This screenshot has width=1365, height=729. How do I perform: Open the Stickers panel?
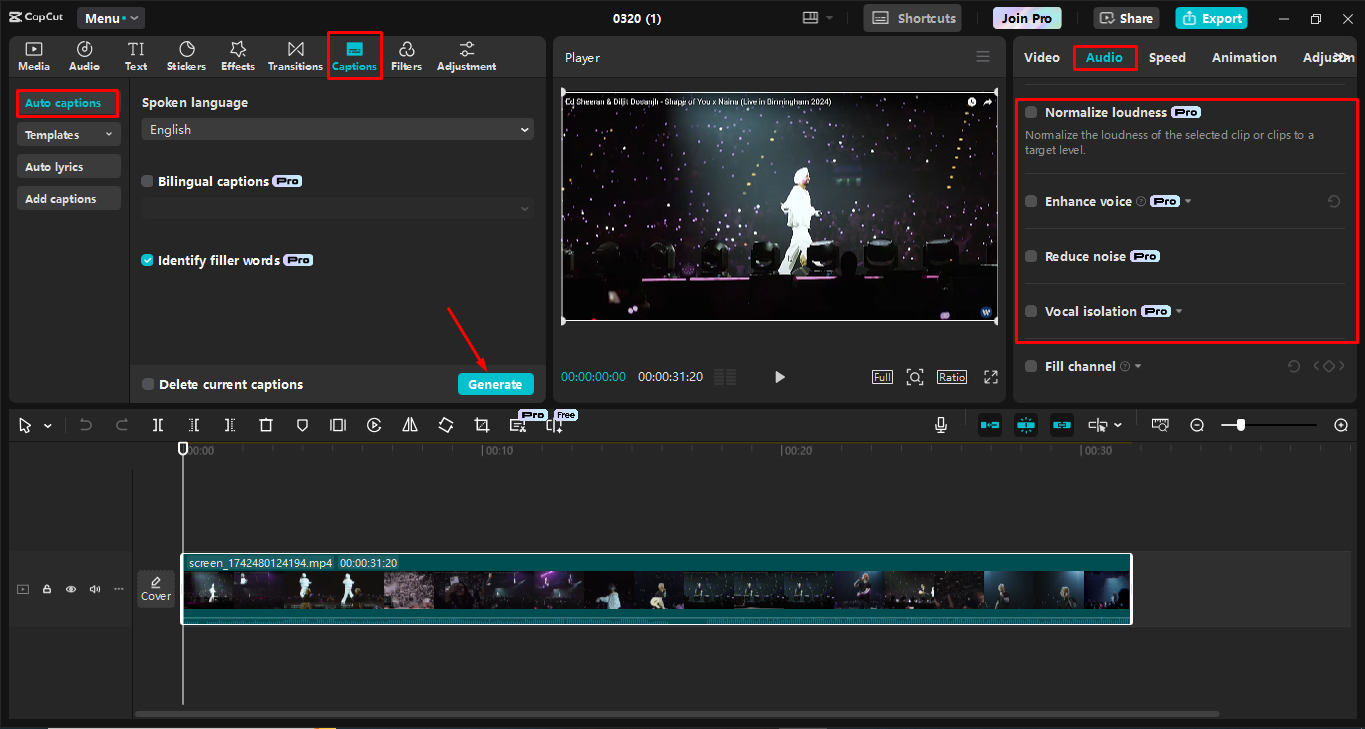point(186,55)
